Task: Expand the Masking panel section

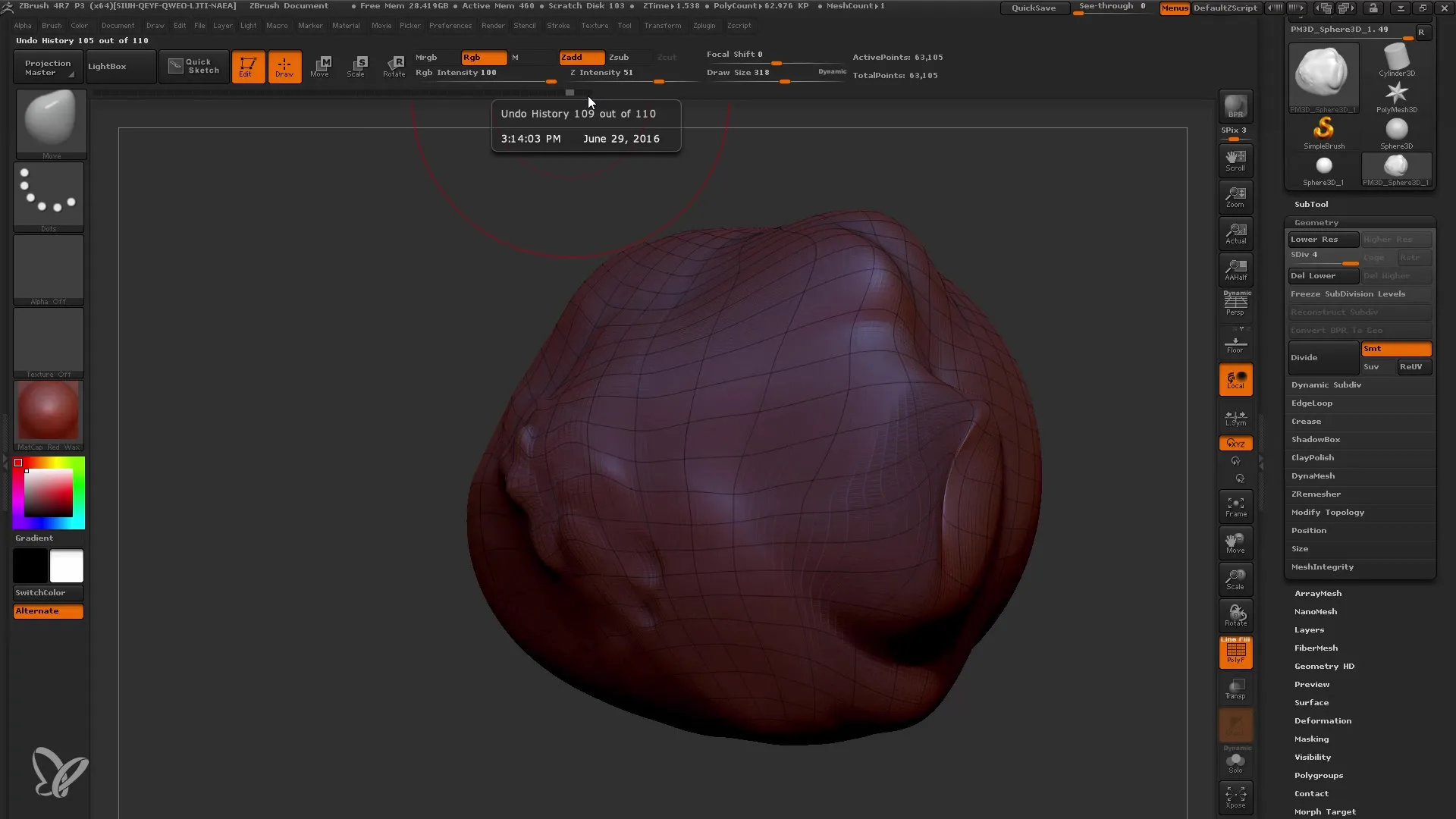Action: [x=1311, y=738]
